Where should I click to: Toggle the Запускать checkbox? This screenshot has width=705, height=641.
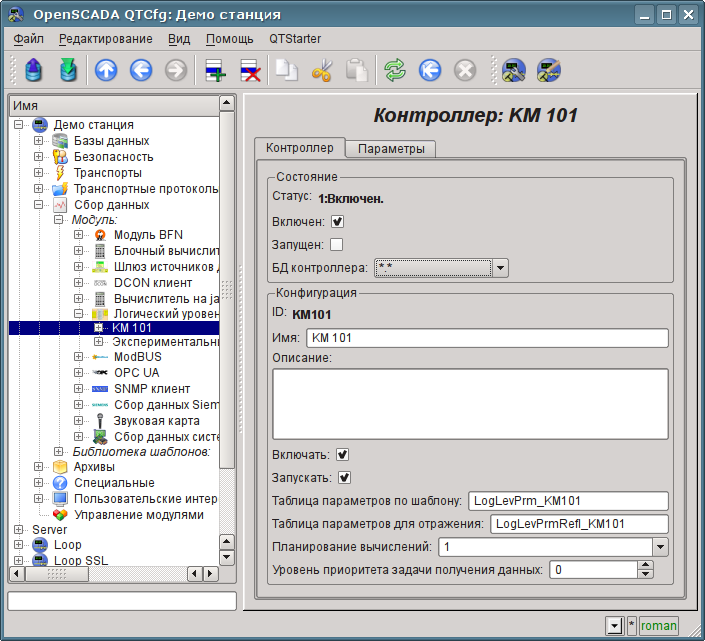(345, 477)
